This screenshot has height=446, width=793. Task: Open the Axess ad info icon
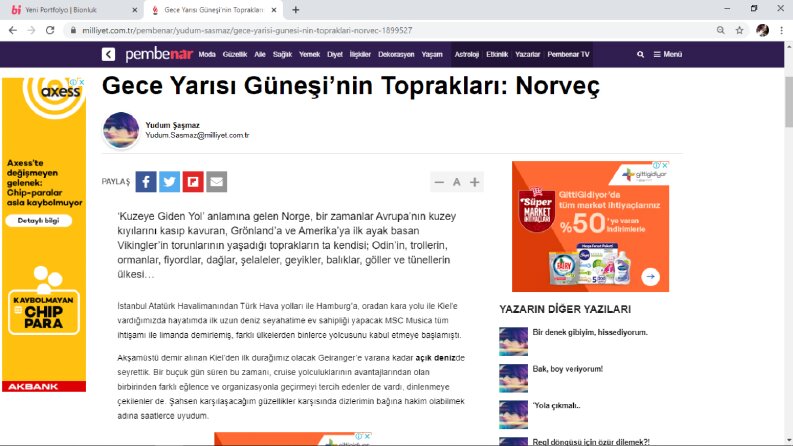point(73,82)
